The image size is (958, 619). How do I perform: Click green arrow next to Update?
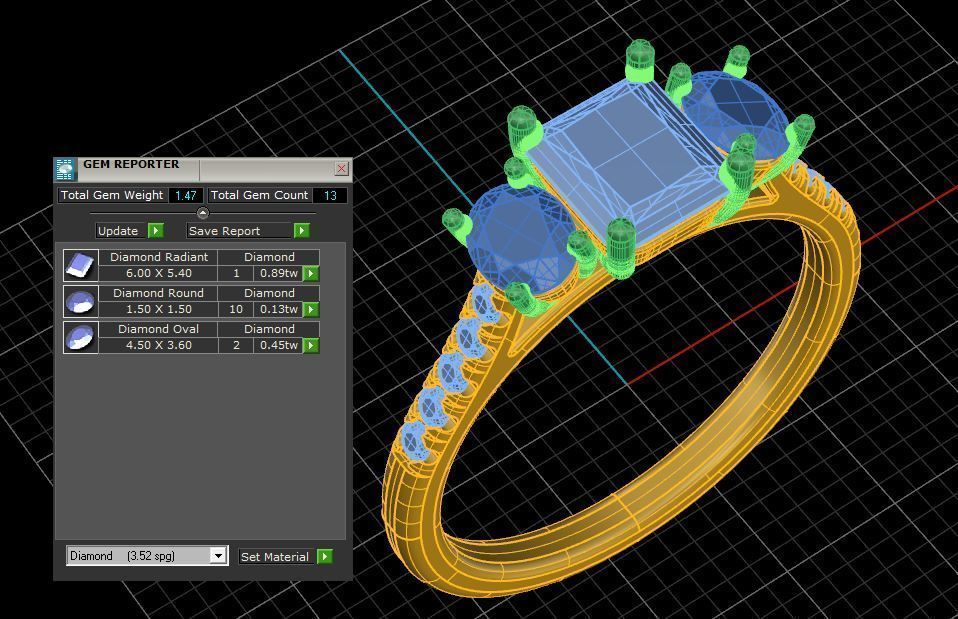click(156, 230)
